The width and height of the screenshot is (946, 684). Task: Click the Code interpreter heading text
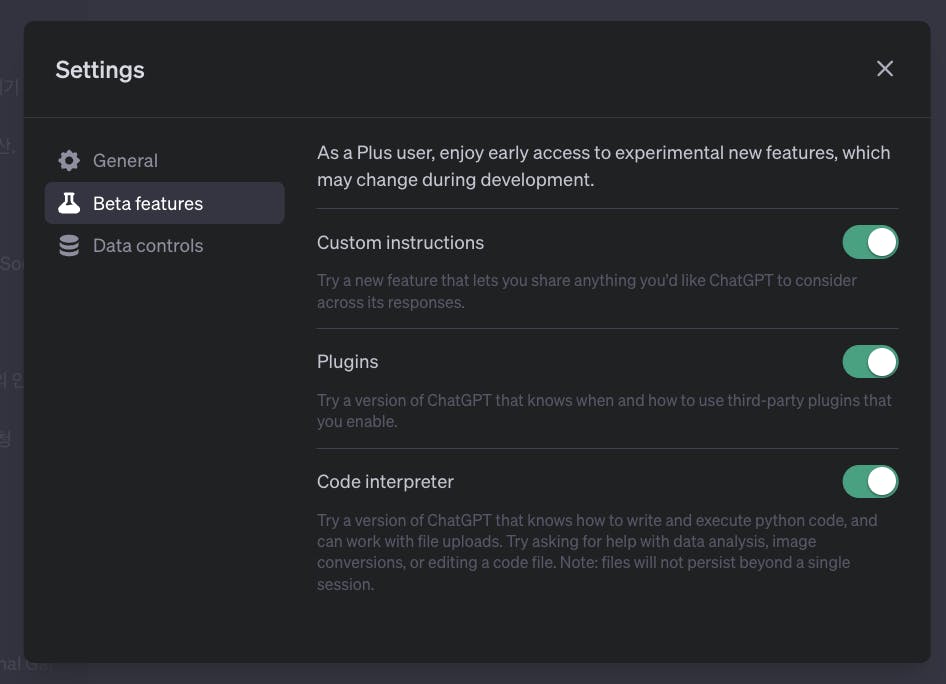[385, 482]
